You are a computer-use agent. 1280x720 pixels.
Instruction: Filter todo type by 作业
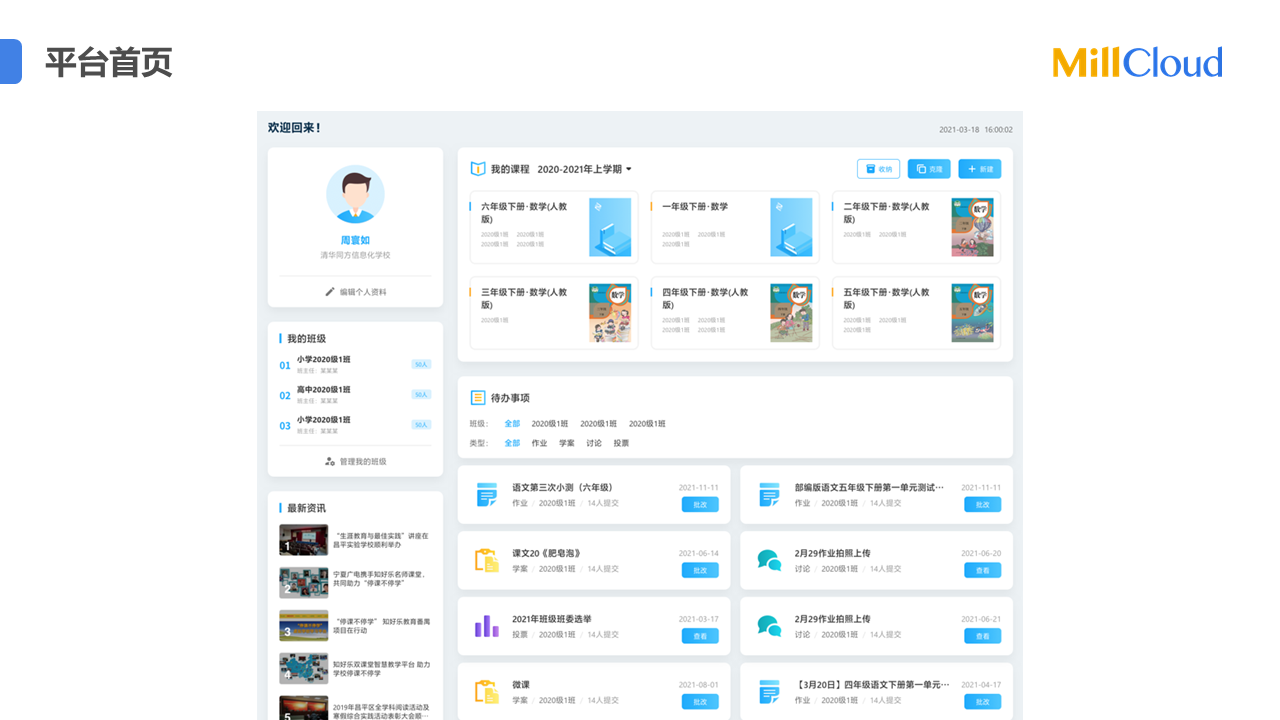coord(539,443)
